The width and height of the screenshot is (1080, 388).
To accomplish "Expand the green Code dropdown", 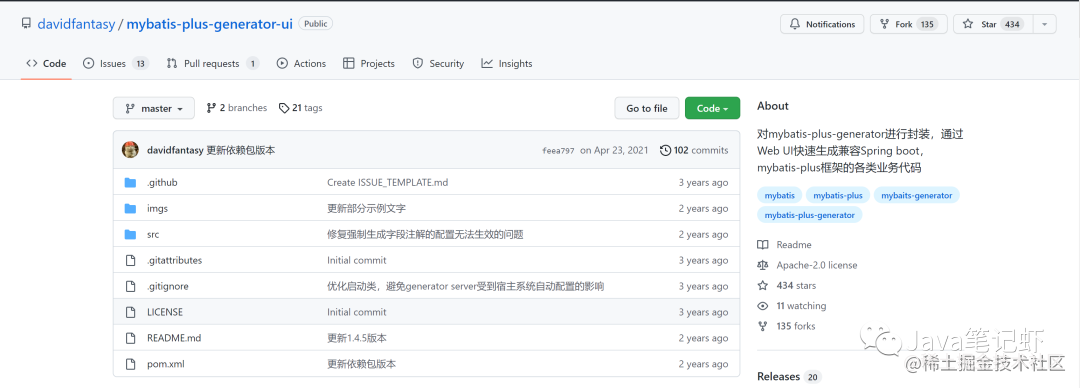I will click(712, 108).
